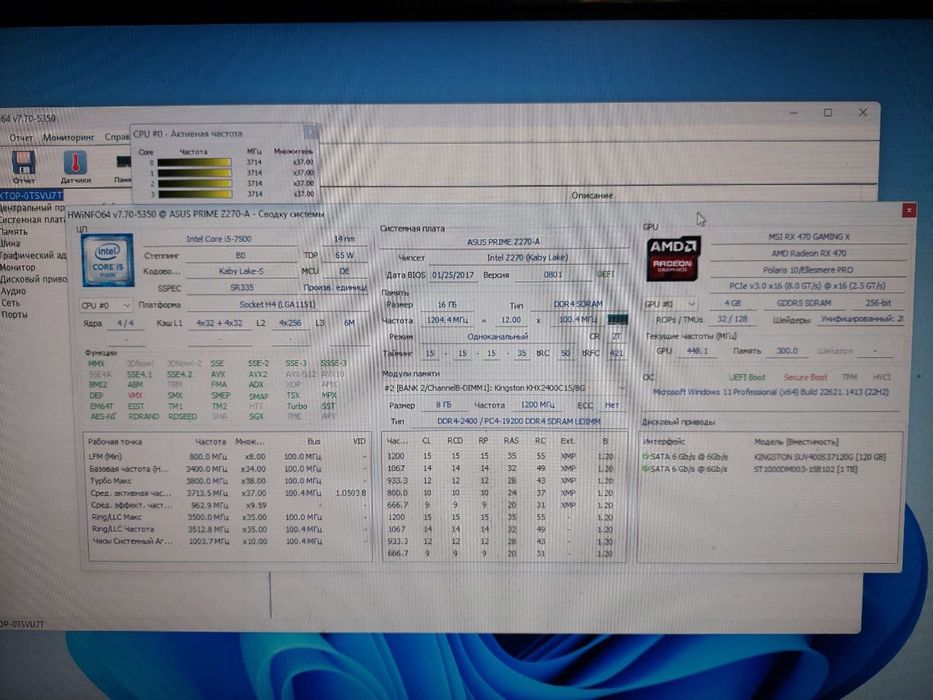Click the 16 ГБ memory size value
Screen dimensions: 933x700
pos(447,305)
